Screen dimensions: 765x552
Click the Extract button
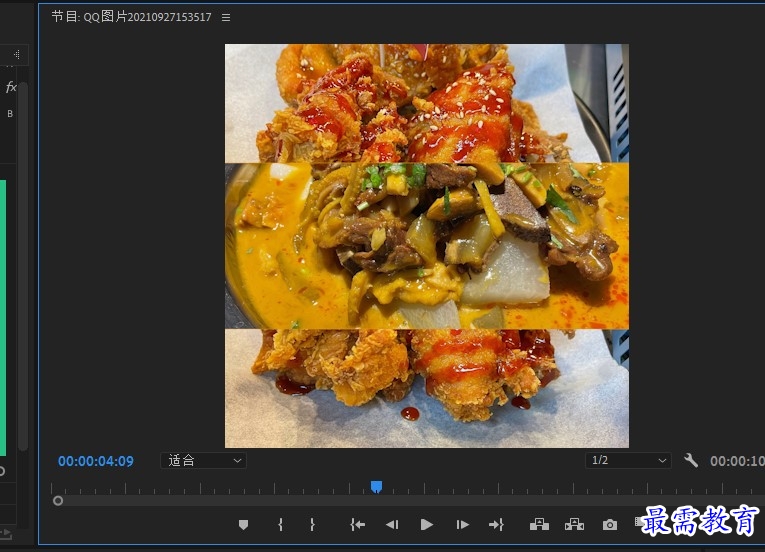(574, 525)
